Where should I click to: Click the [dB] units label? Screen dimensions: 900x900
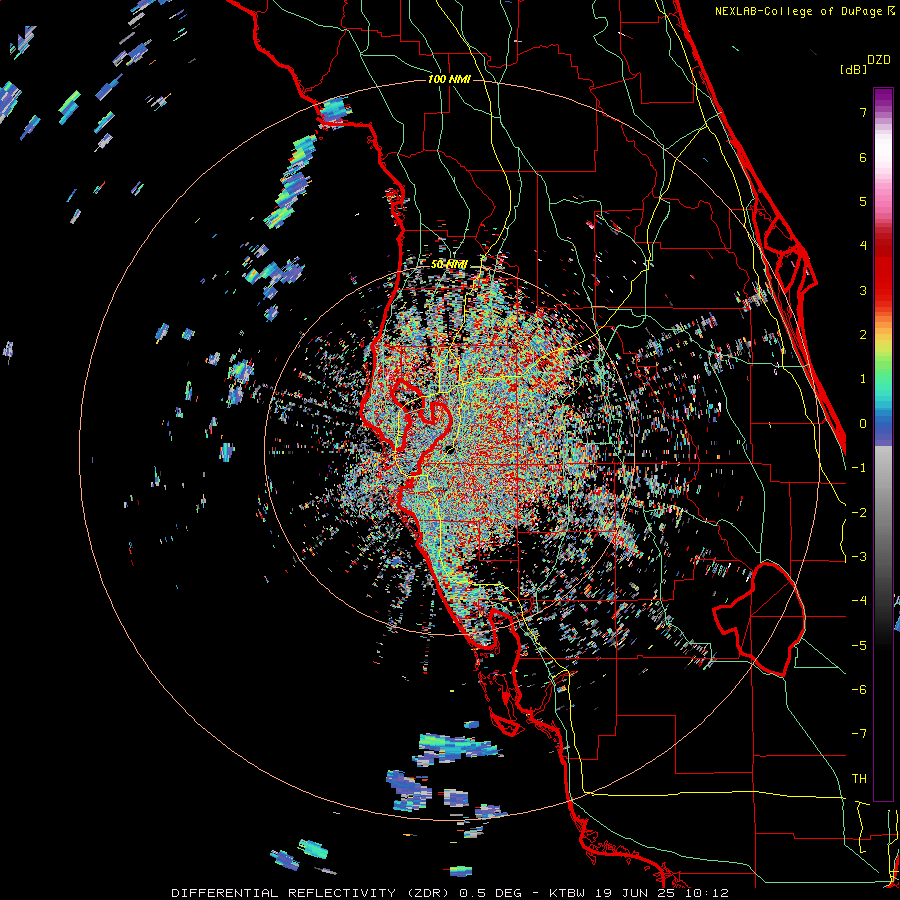tap(854, 69)
